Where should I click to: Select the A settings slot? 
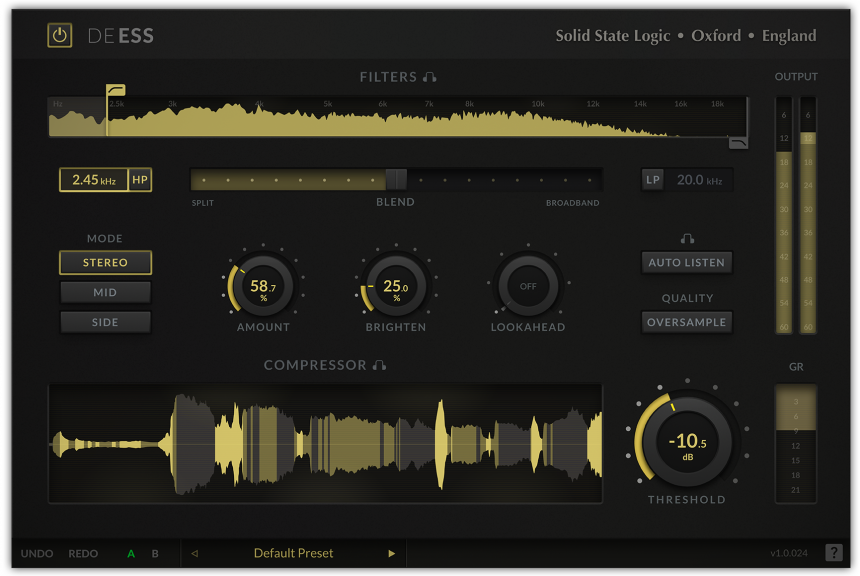tap(131, 553)
